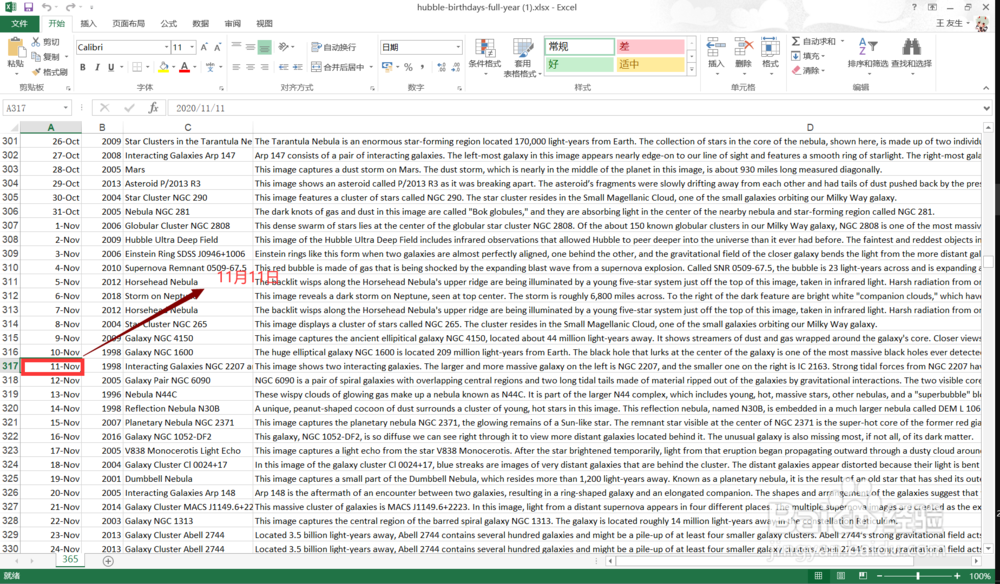
Task: Toggle align text left
Action: tap(237, 67)
